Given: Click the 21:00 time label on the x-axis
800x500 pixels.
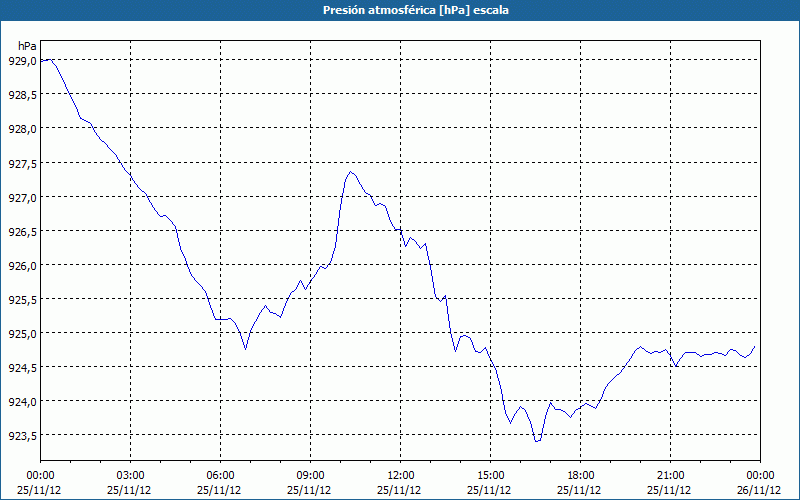Looking at the screenshot, I should (670, 476).
